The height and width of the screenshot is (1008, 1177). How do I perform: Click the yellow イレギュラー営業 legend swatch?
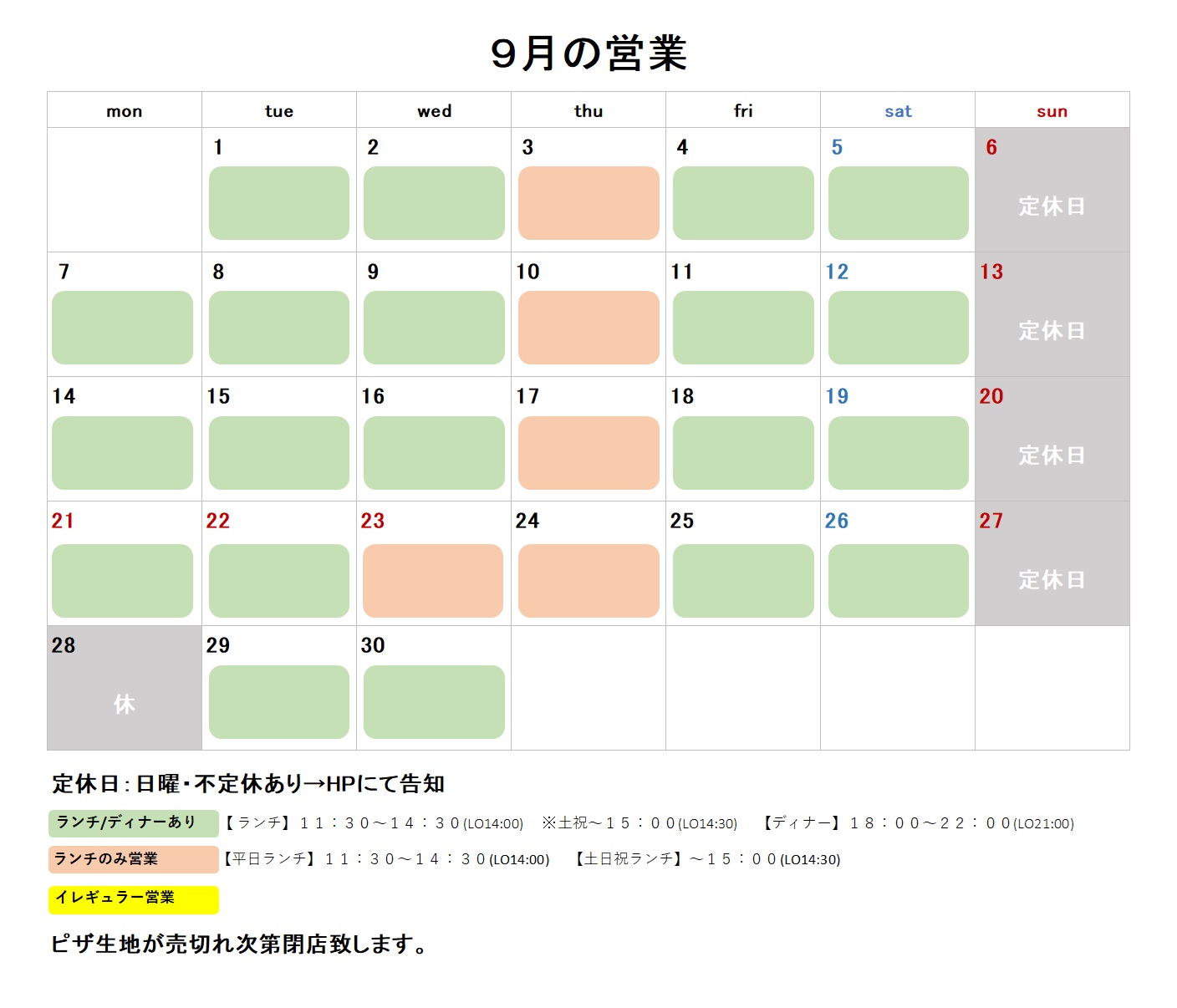tap(134, 899)
